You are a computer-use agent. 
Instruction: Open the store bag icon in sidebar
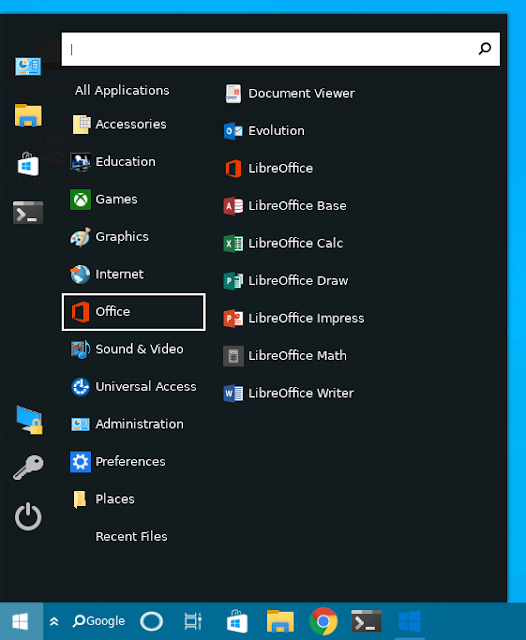(x=28, y=164)
